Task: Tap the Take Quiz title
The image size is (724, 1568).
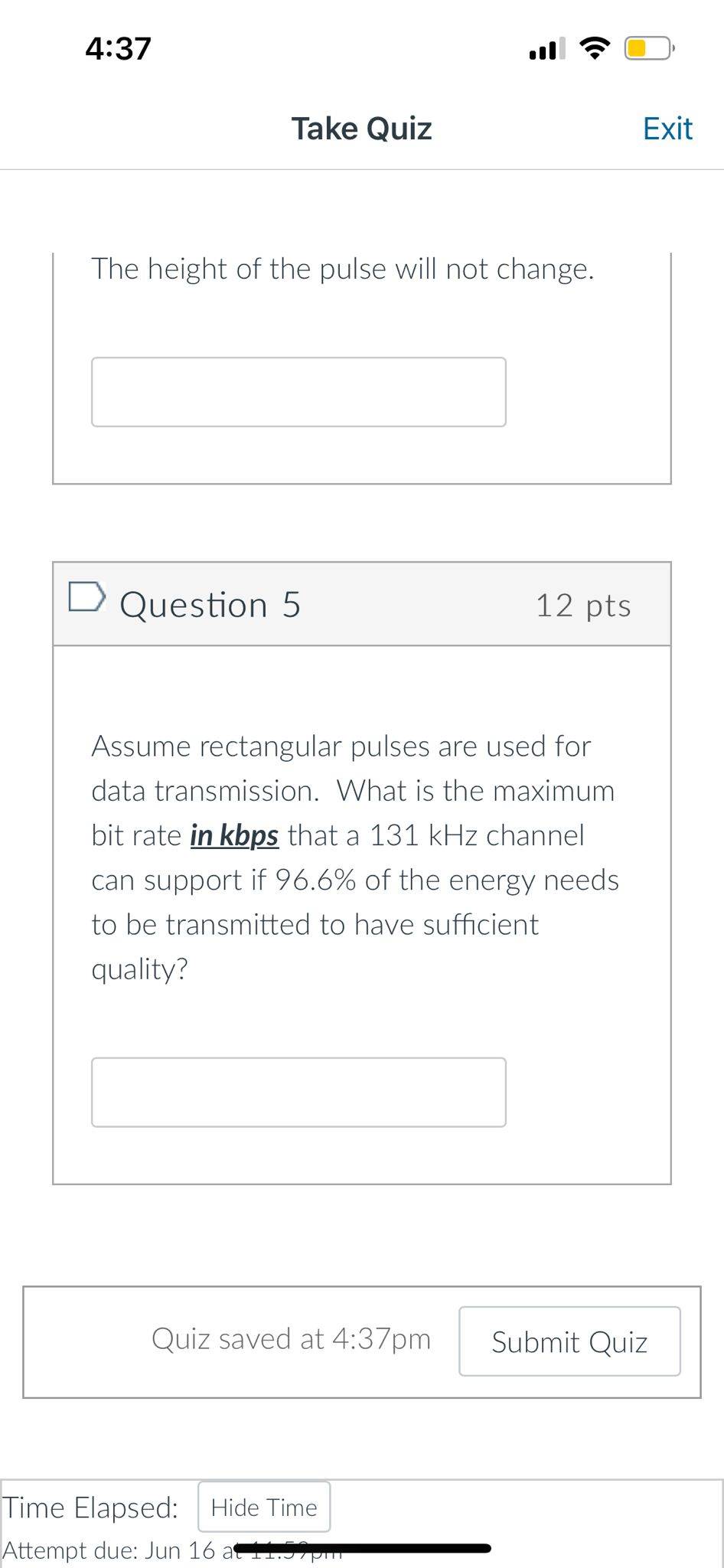Action: 361,129
